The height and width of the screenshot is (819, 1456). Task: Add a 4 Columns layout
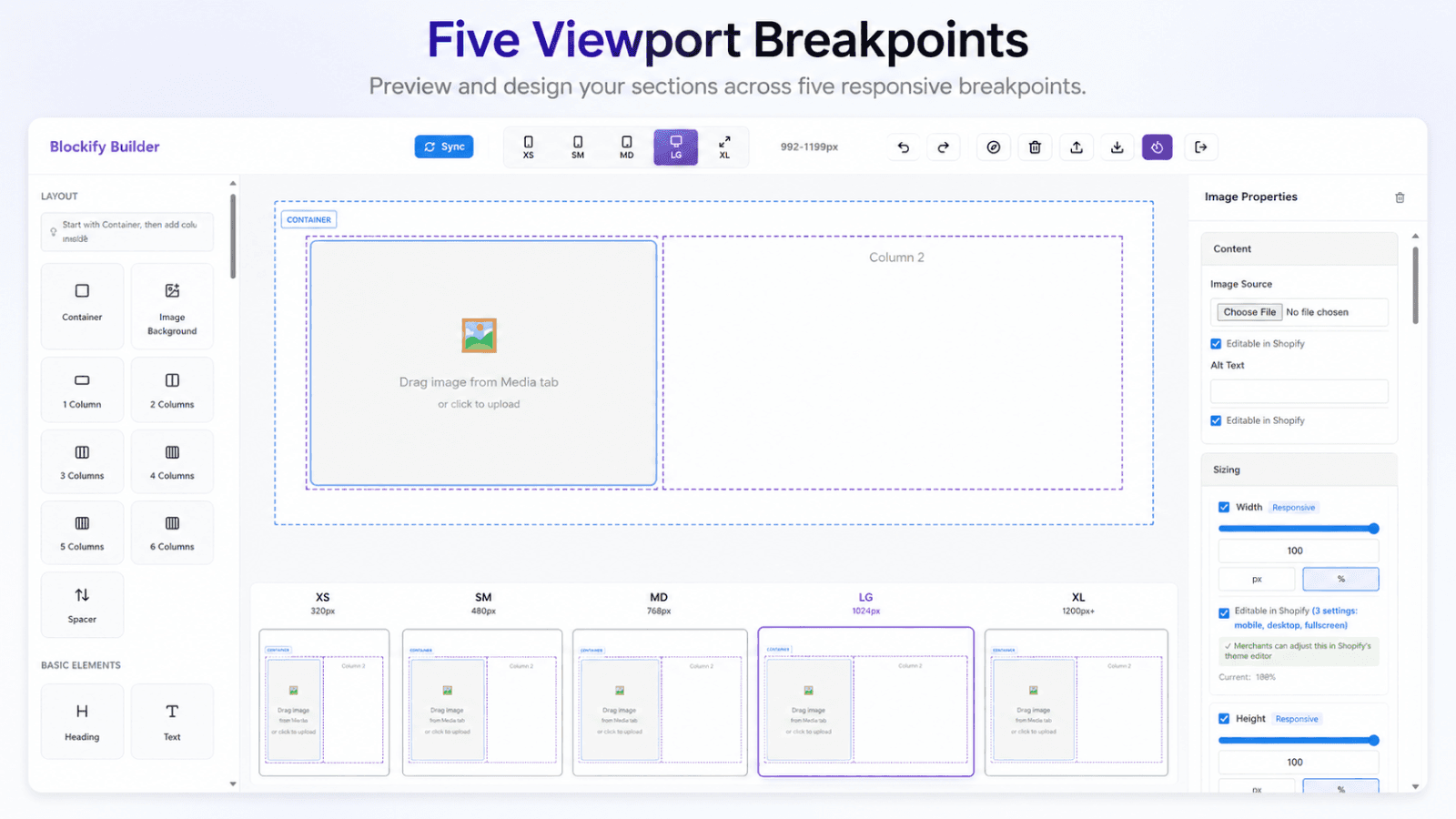pyautogui.click(x=172, y=461)
